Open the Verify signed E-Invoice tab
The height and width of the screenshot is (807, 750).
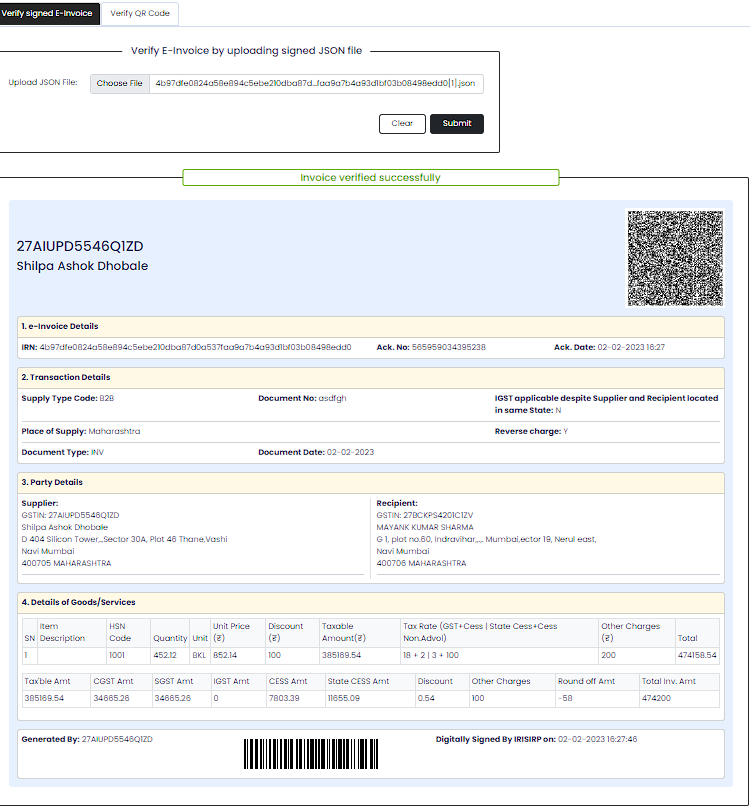pyautogui.click(x=48, y=13)
